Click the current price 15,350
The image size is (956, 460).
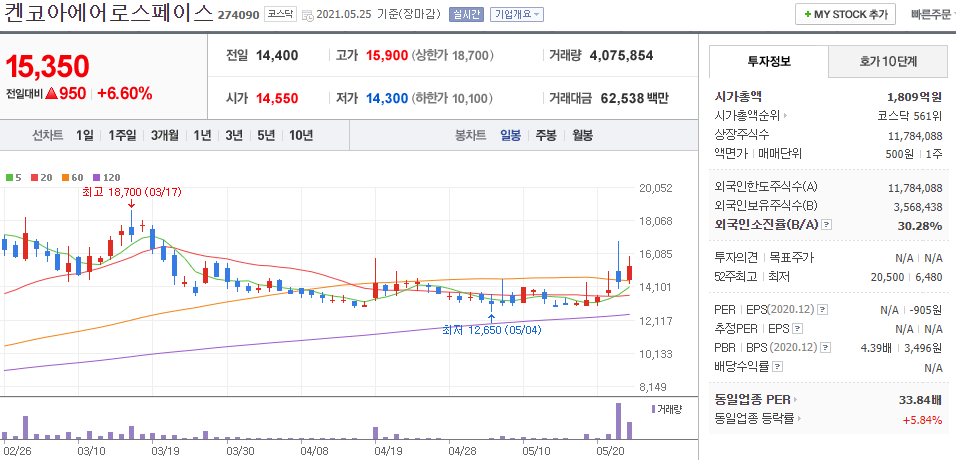pos(48,66)
